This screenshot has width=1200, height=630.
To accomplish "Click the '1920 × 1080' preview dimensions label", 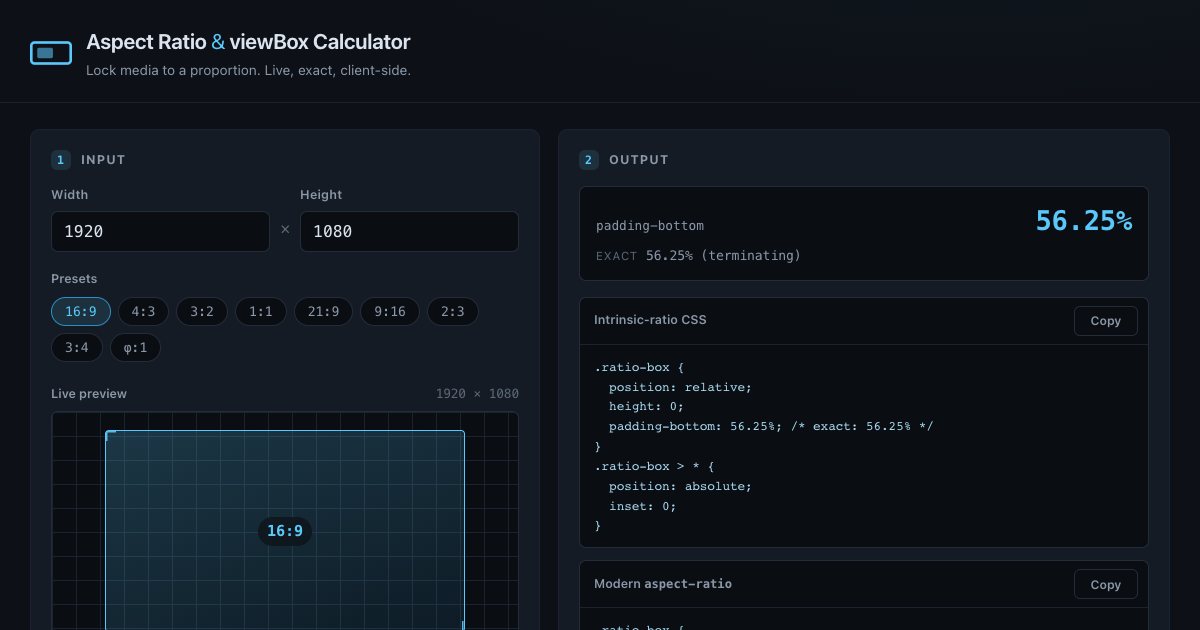I will point(477,394).
